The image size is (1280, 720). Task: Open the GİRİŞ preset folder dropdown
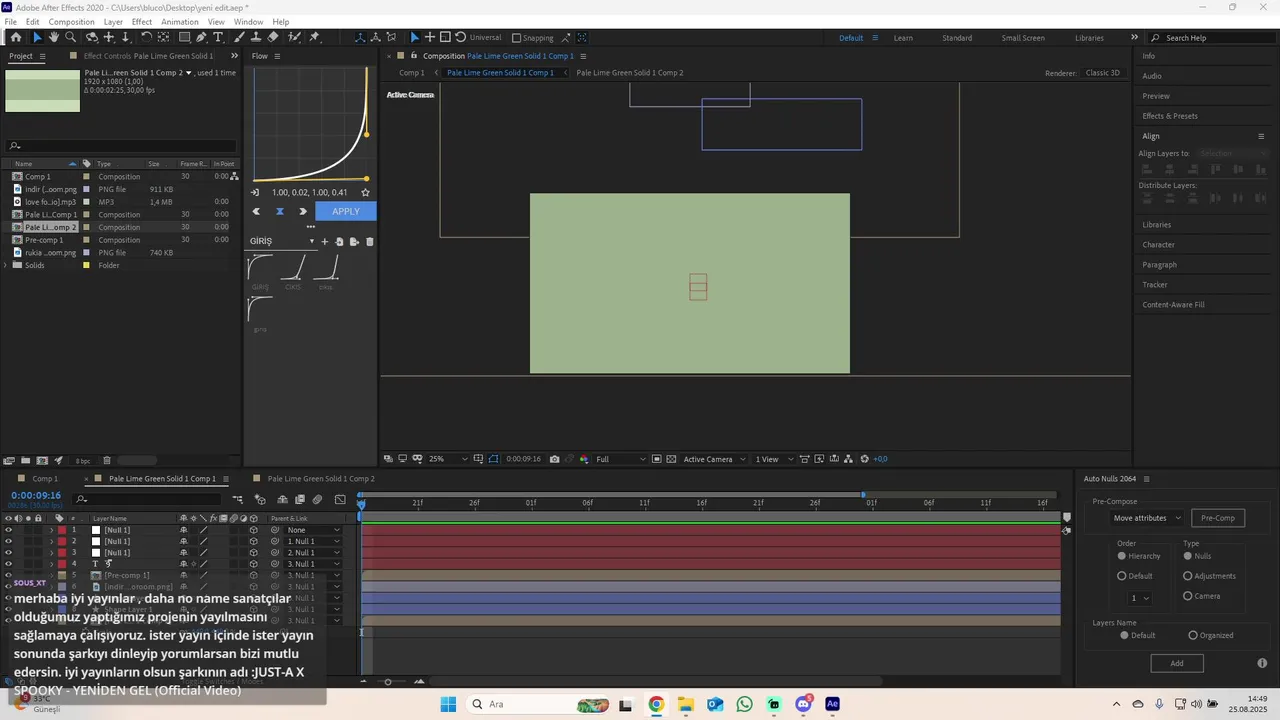pyautogui.click(x=282, y=241)
